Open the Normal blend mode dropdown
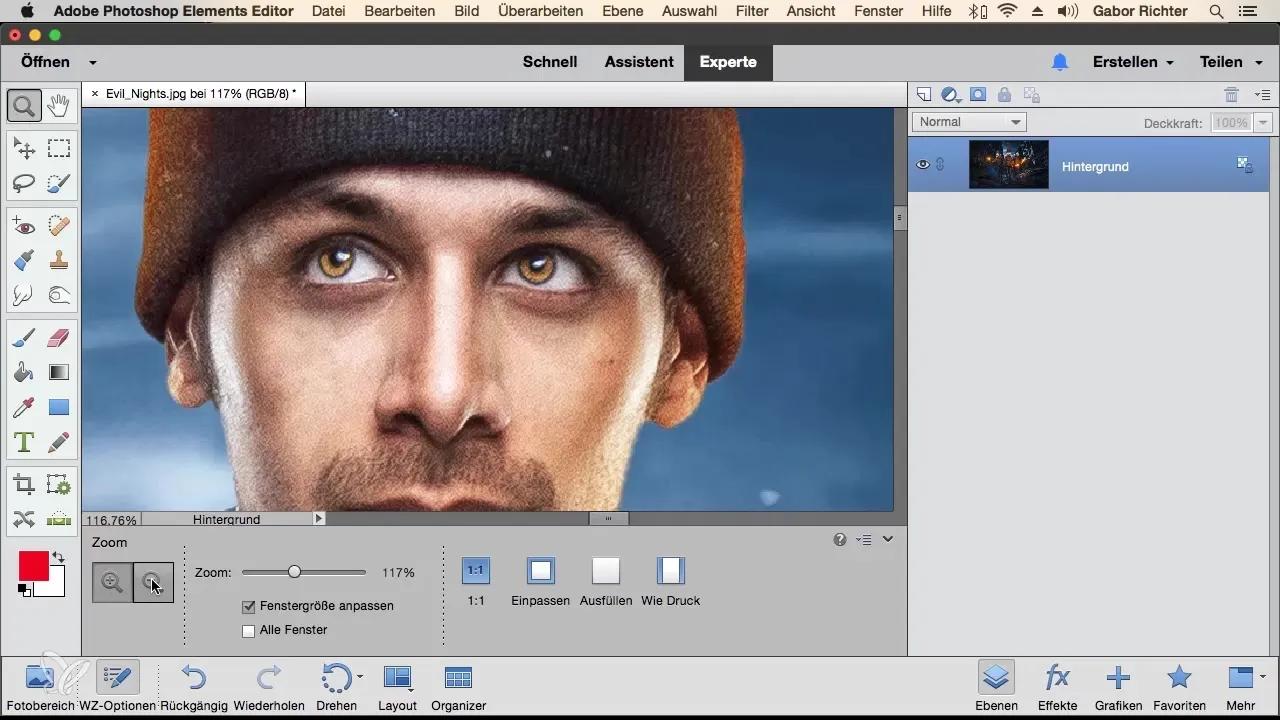This screenshot has width=1280, height=720. click(x=969, y=122)
